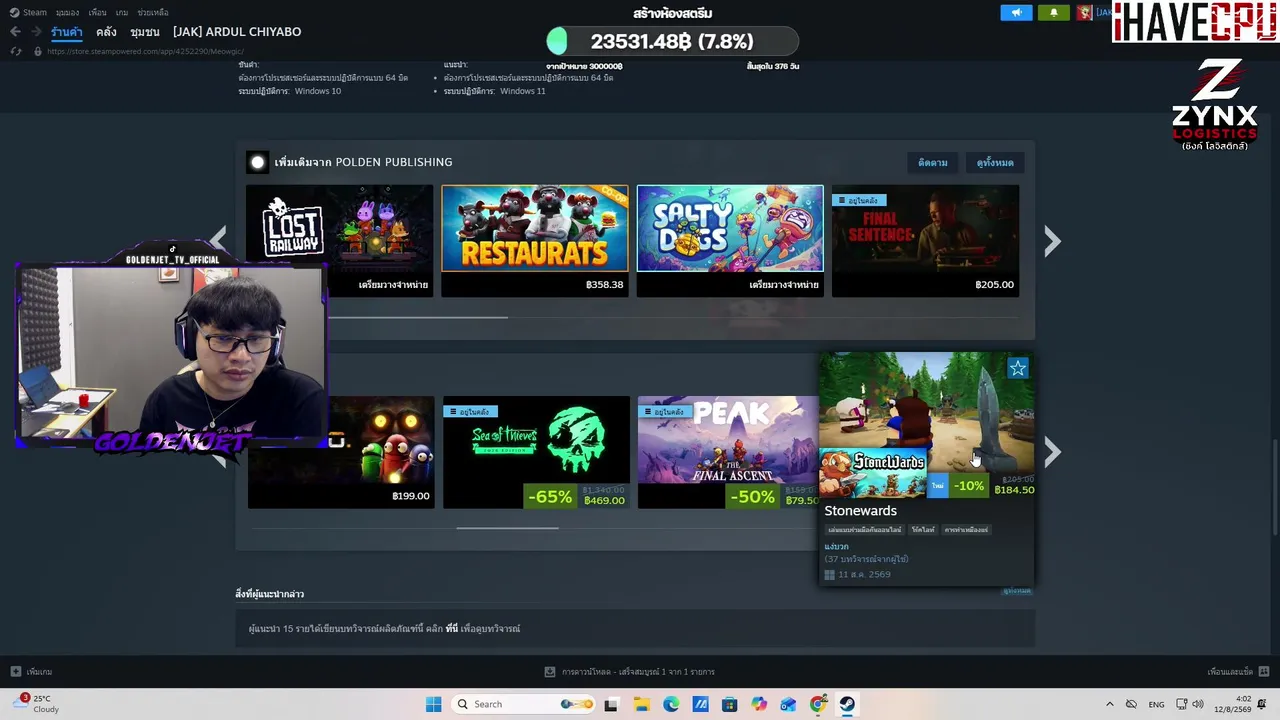1280x720 pixels.
Task: Open the downloads status text in bottom bar
Action: pyautogui.click(x=638, y=672)
